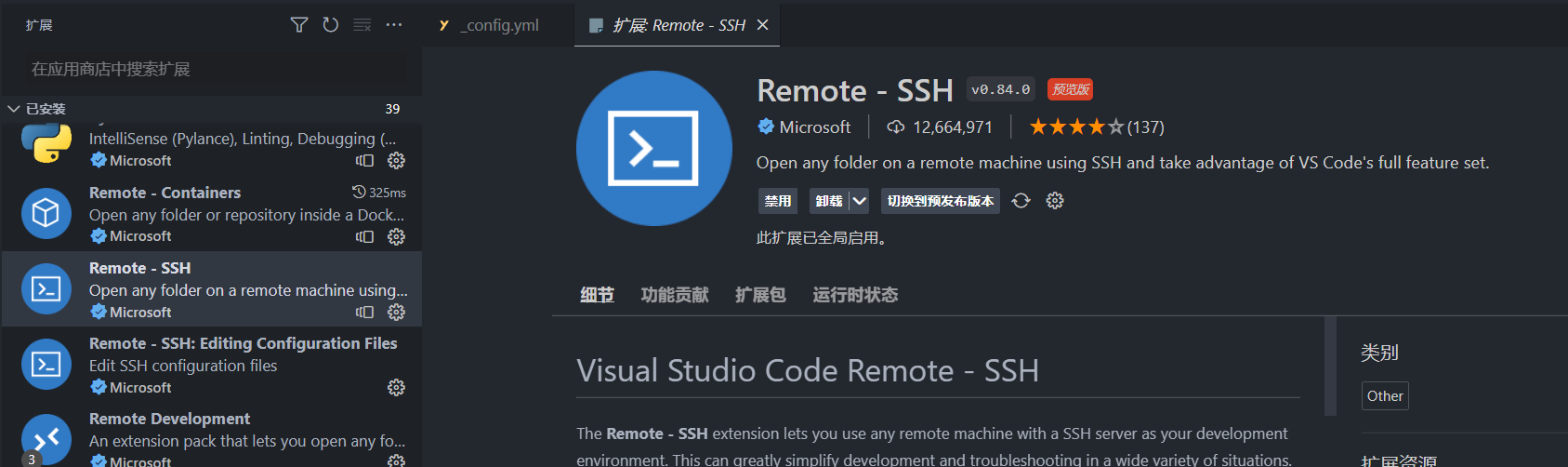
Task: Open the 功能贡献 tab
Action: [x=675, y=295]
